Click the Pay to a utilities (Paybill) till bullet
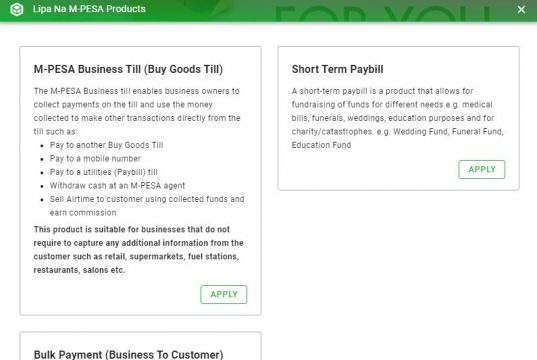The height and width of the screenshot is (360, 537). [103, 172]
